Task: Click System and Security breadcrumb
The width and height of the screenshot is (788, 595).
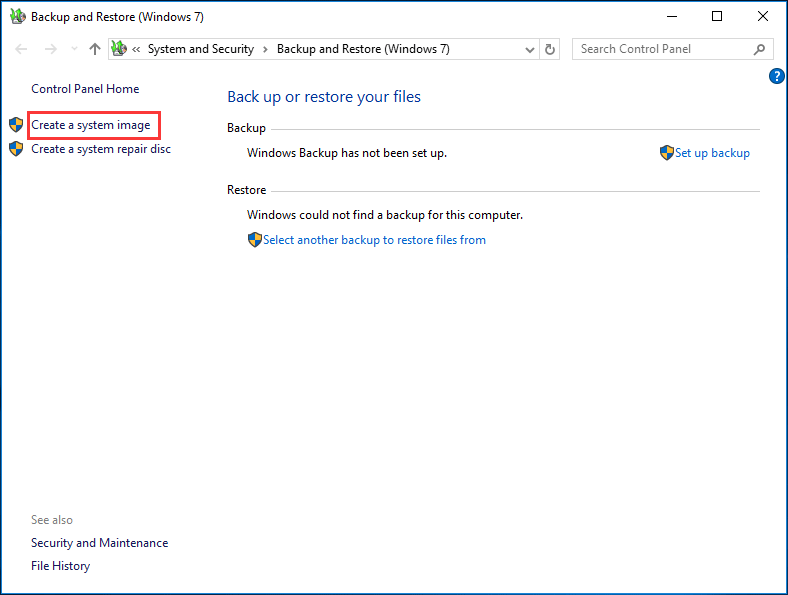Action: (201, 49)
